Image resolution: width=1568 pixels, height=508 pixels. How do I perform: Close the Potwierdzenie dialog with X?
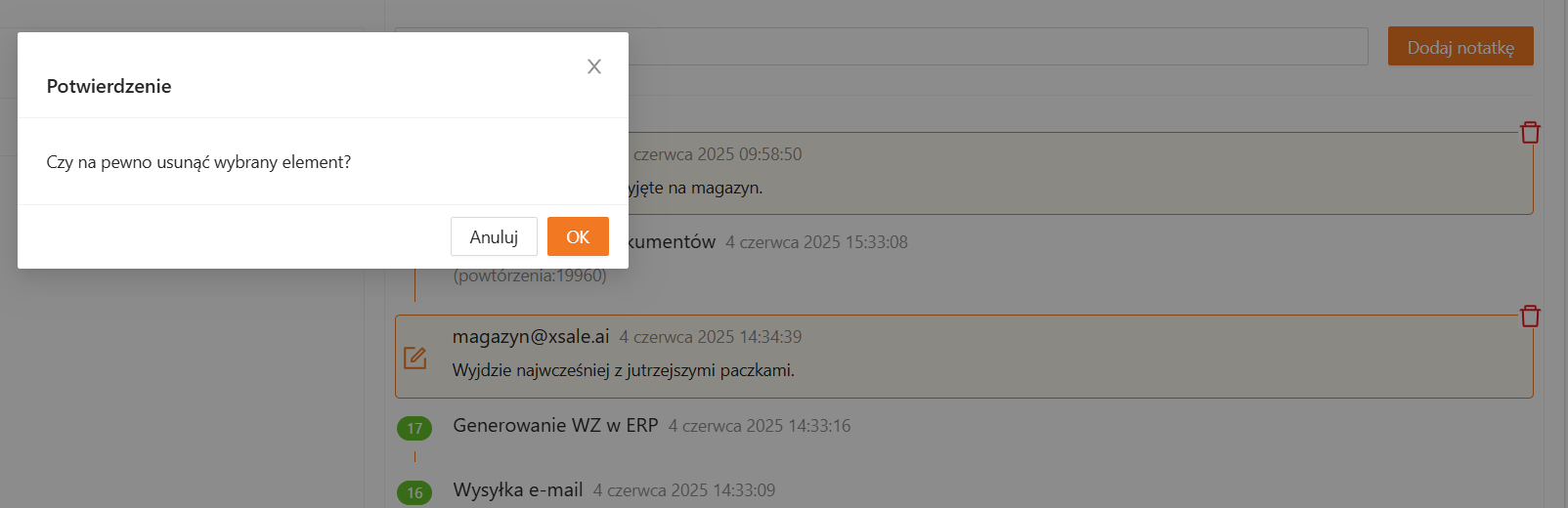[593, 66]
